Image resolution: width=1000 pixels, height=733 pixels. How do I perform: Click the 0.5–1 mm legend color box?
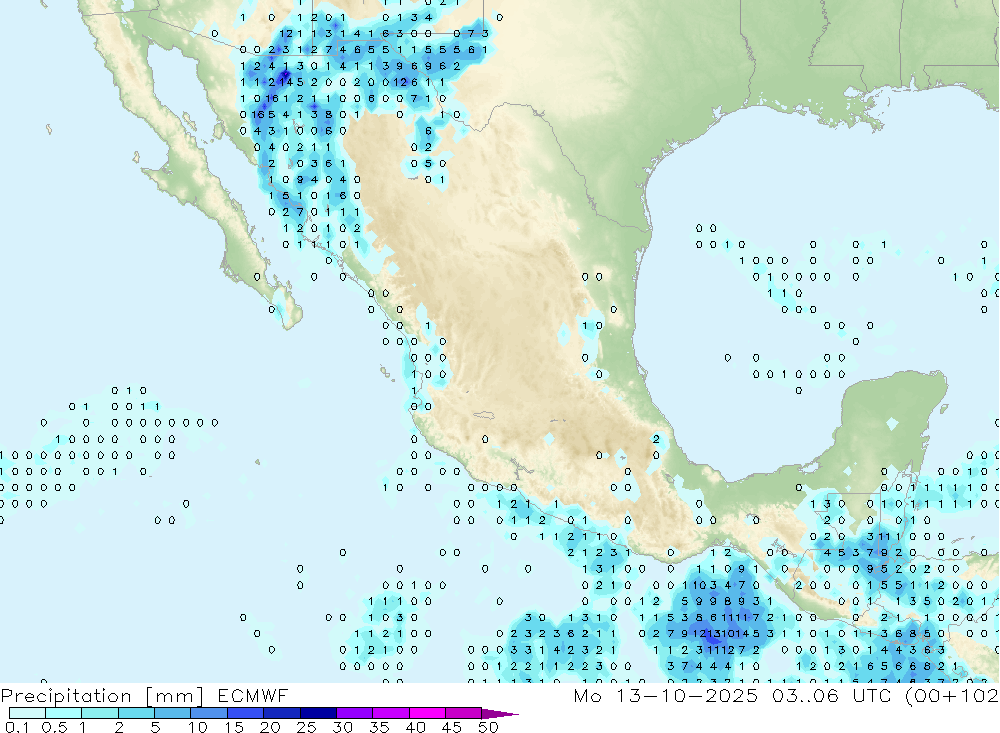click(x=63, y=713)
